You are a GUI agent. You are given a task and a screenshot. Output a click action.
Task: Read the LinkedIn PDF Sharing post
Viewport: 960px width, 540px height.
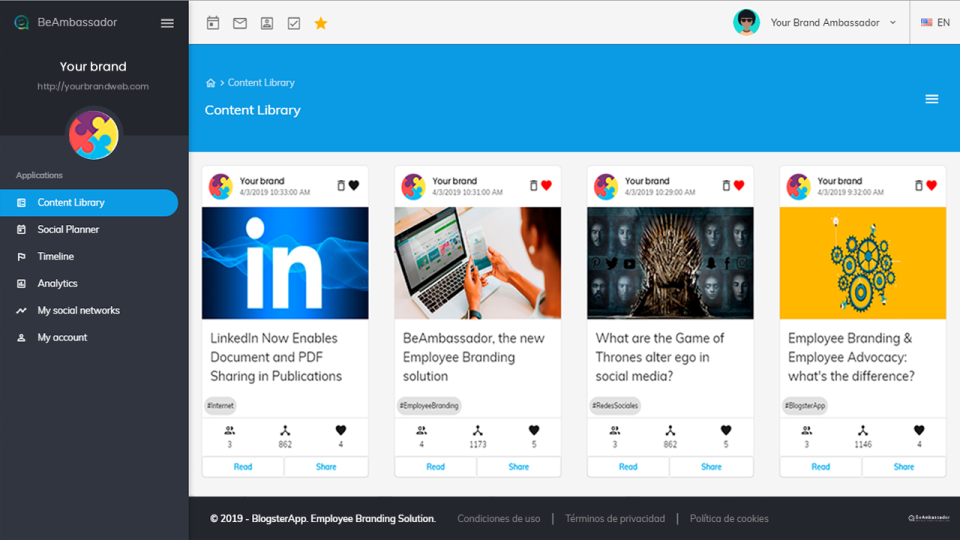[x=243, y=467]
